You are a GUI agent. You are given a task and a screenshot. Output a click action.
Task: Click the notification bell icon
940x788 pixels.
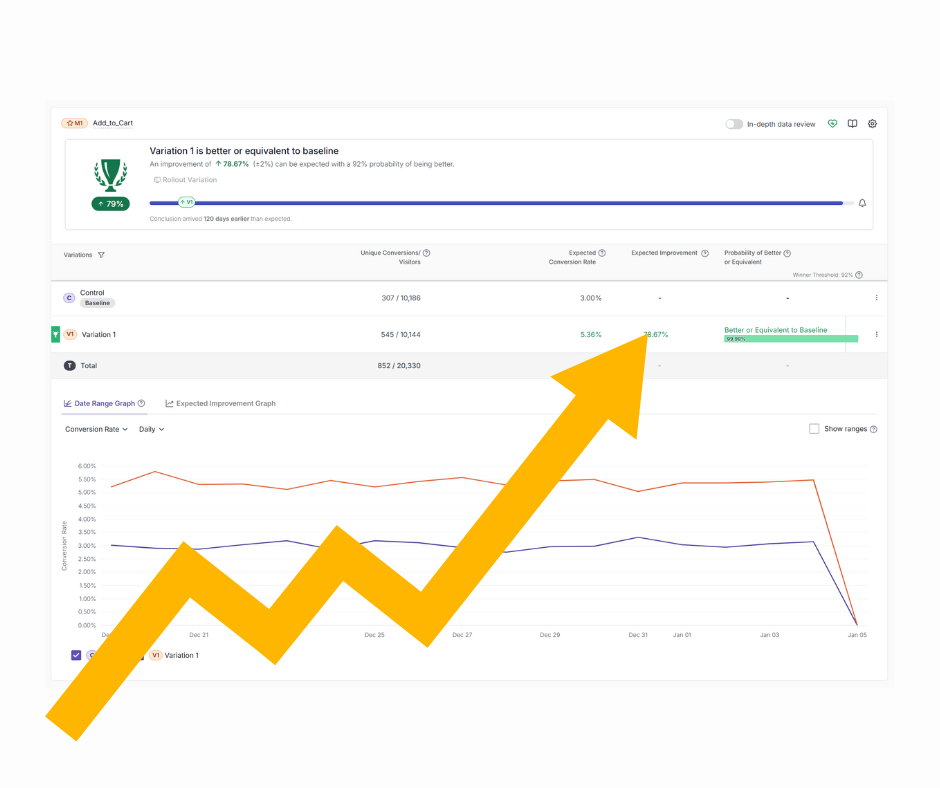(862, 203)
